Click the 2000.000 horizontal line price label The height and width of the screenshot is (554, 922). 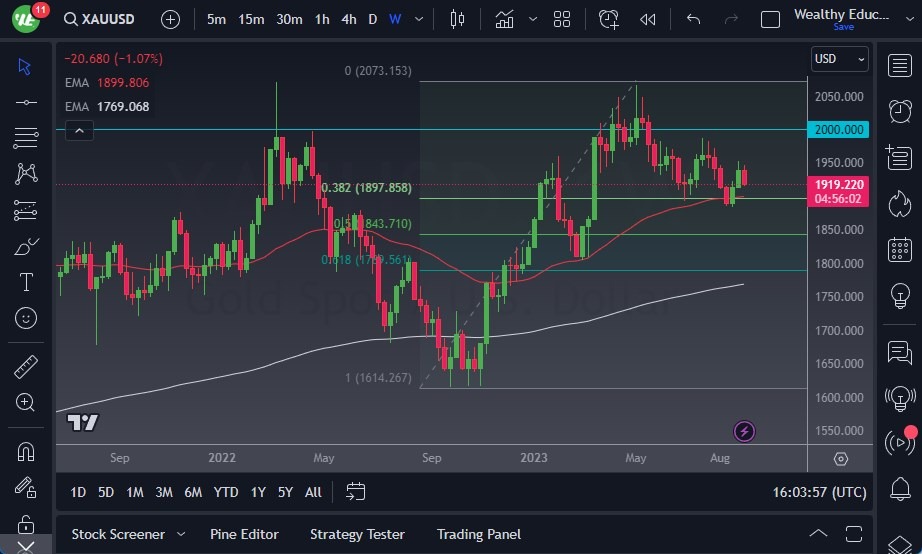tap(839, 129)
